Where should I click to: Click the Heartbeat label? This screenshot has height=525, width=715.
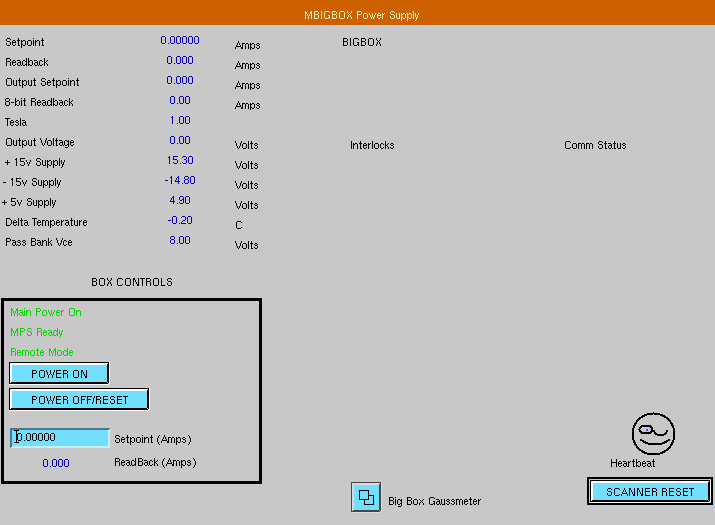coord(632,463)
